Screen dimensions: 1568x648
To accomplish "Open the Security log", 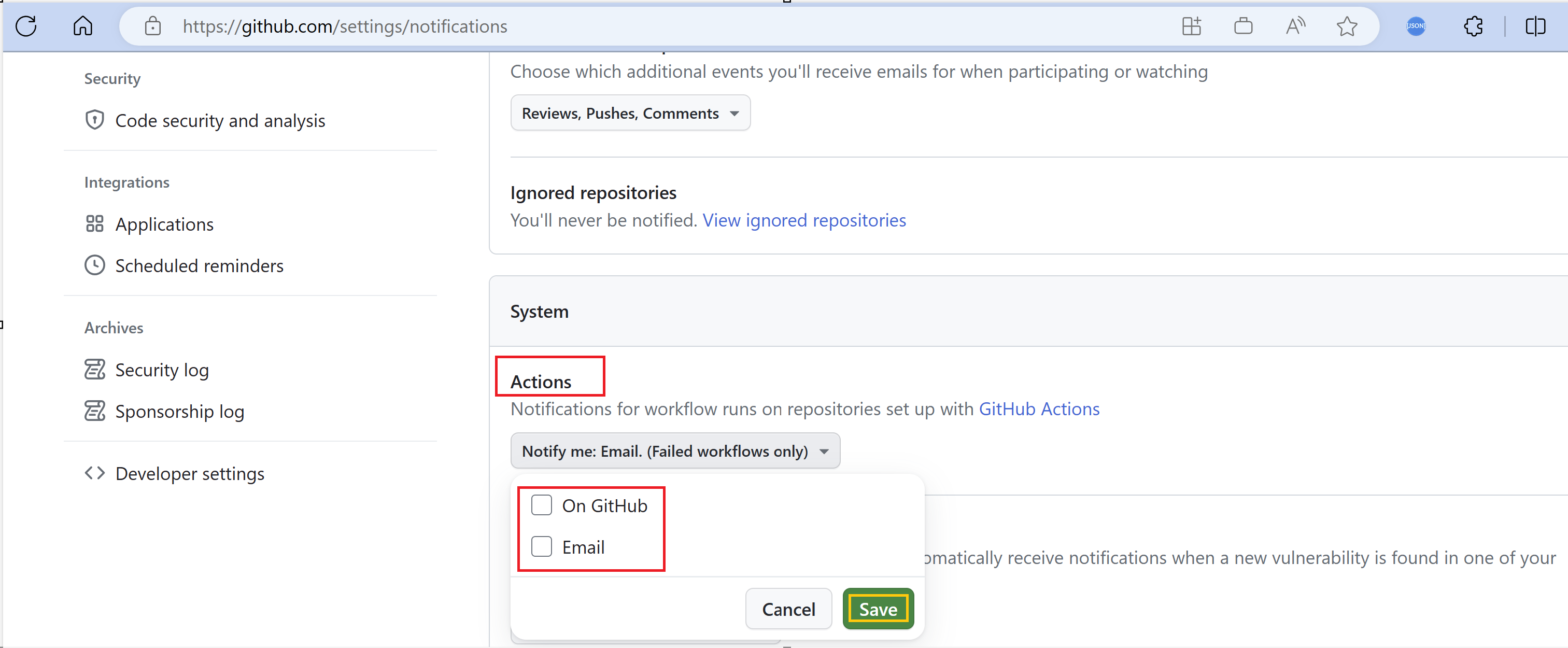I will 162,369.
